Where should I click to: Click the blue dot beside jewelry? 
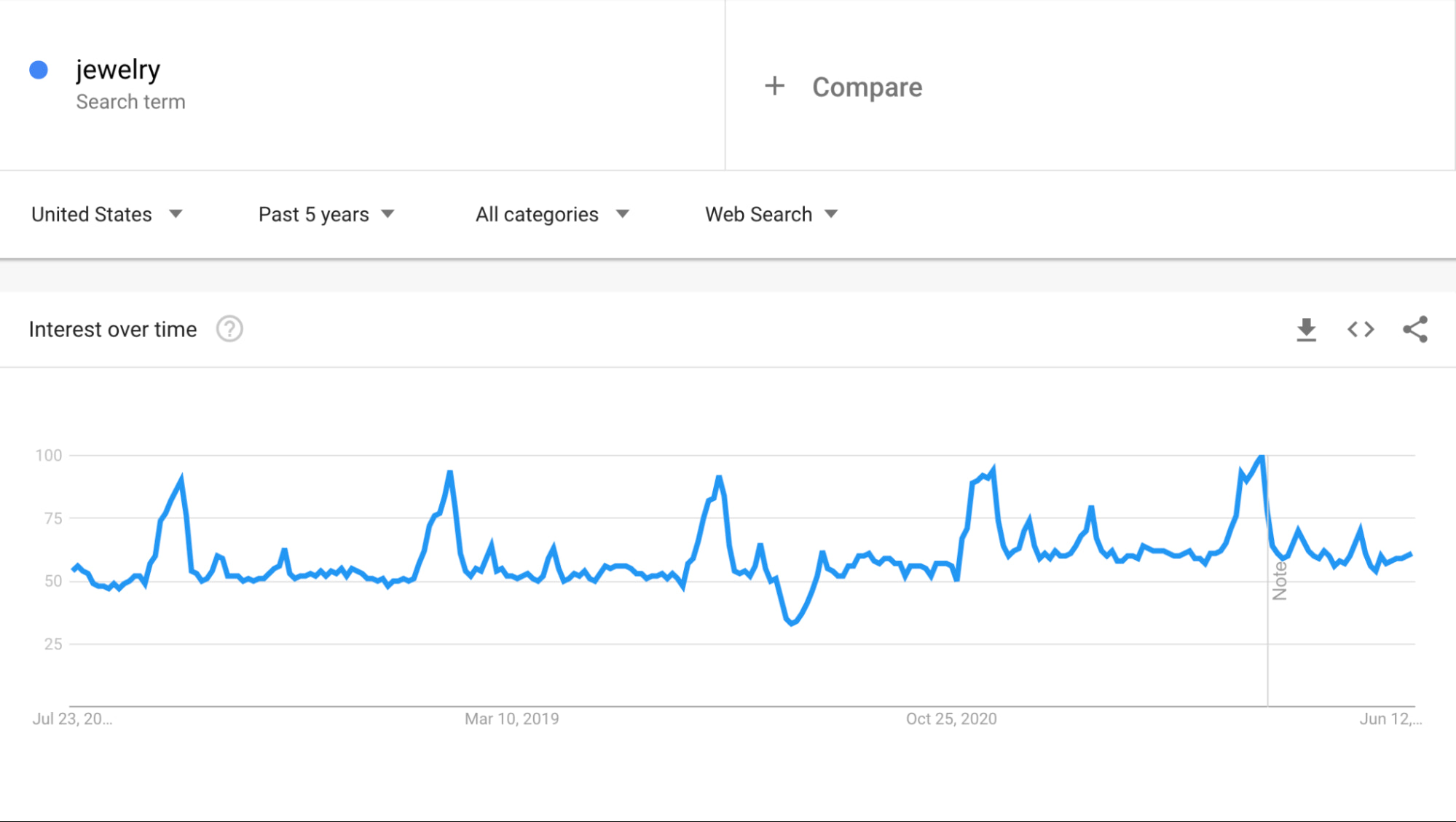tap(39, 70)
